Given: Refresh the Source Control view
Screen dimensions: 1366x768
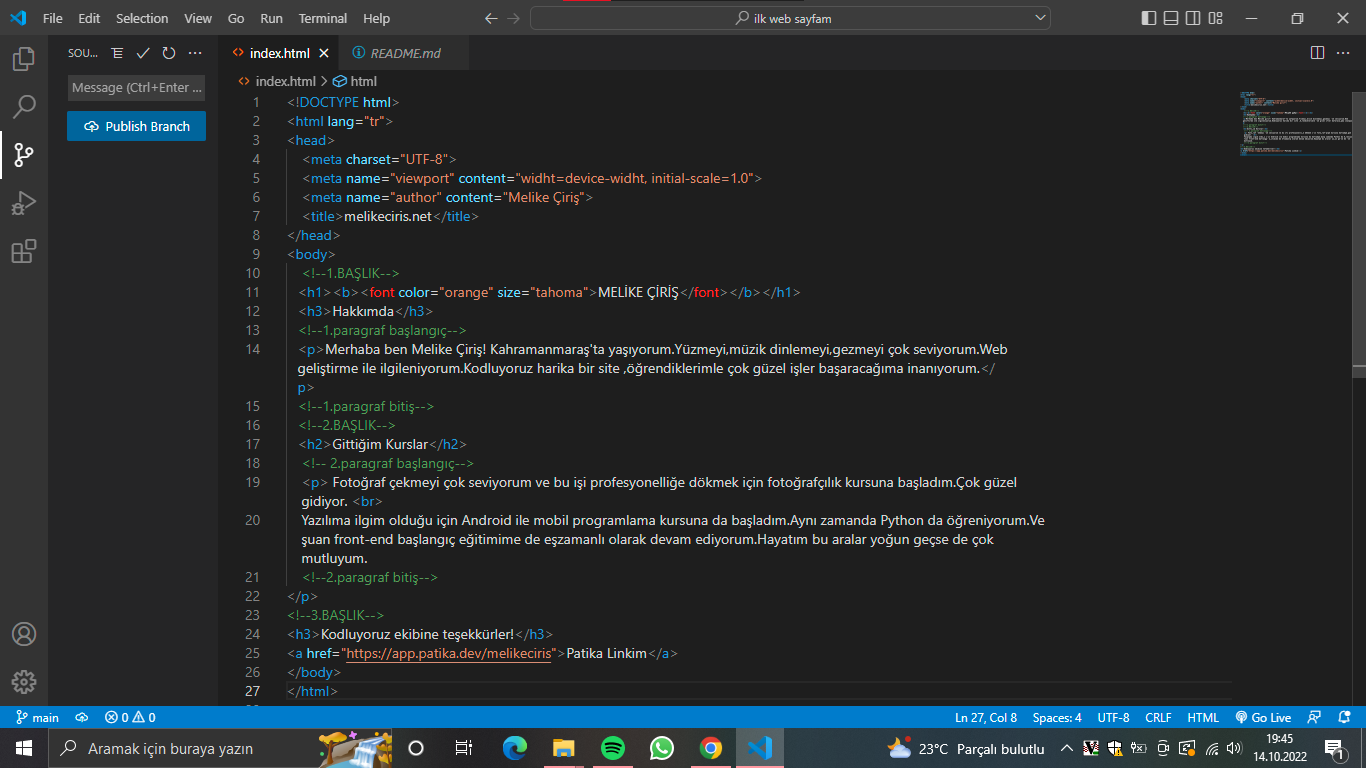Looking at the screenshot, I should pyautogui.click(x=167, y=54).
